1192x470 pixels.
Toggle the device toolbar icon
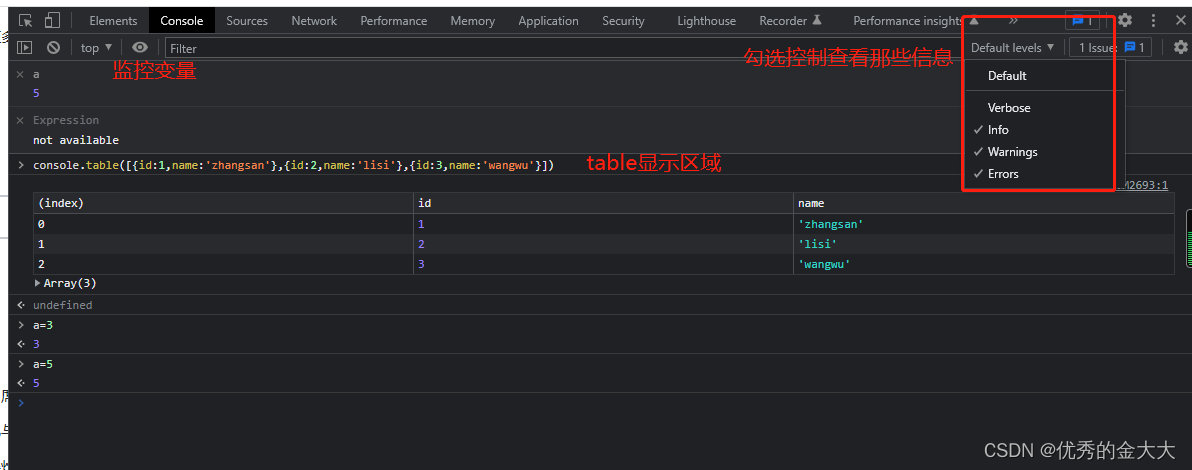pyautogui.click(x=52, y=21)
